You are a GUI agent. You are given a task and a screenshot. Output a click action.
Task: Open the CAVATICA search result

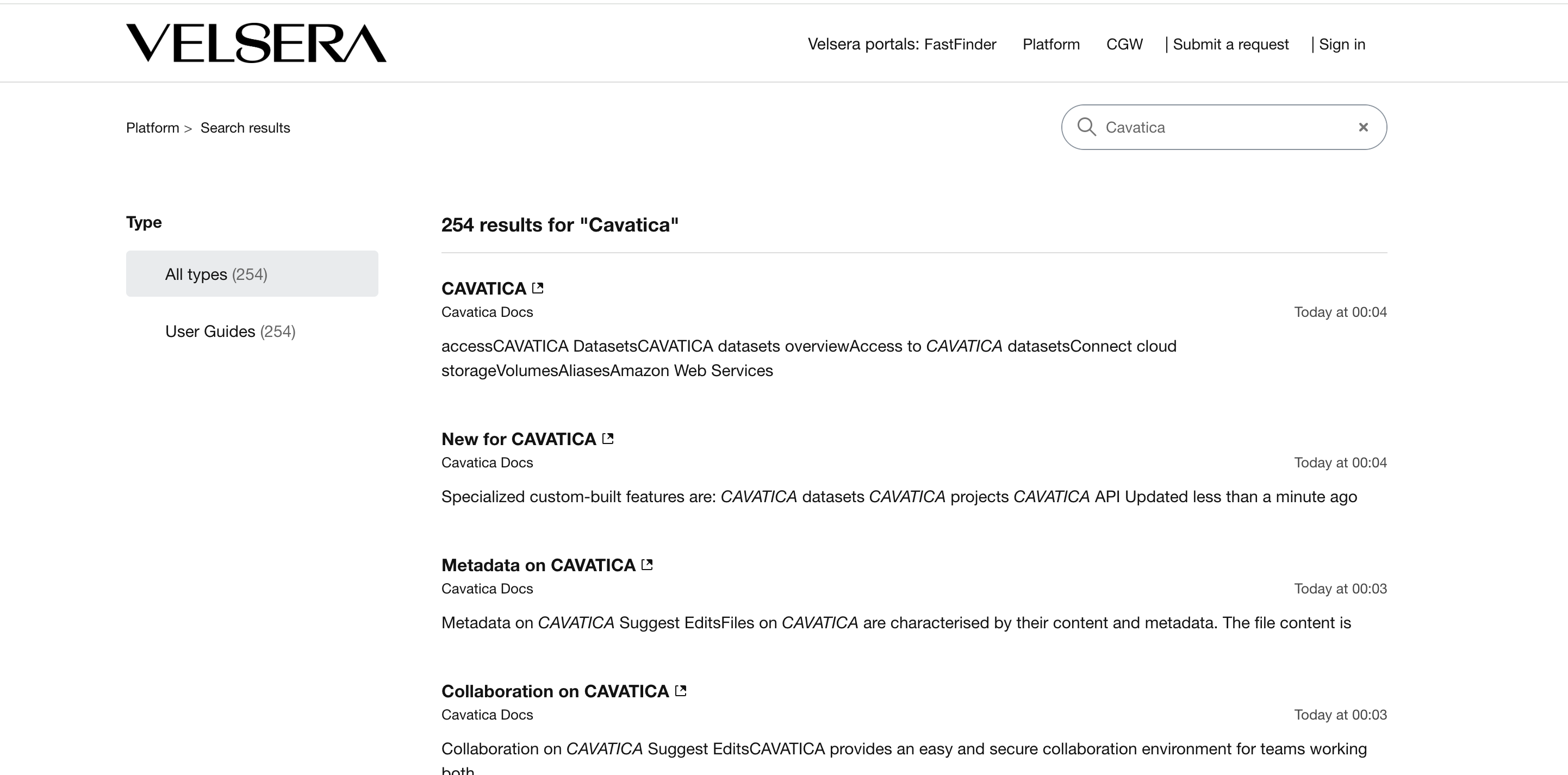click(483, 289)
